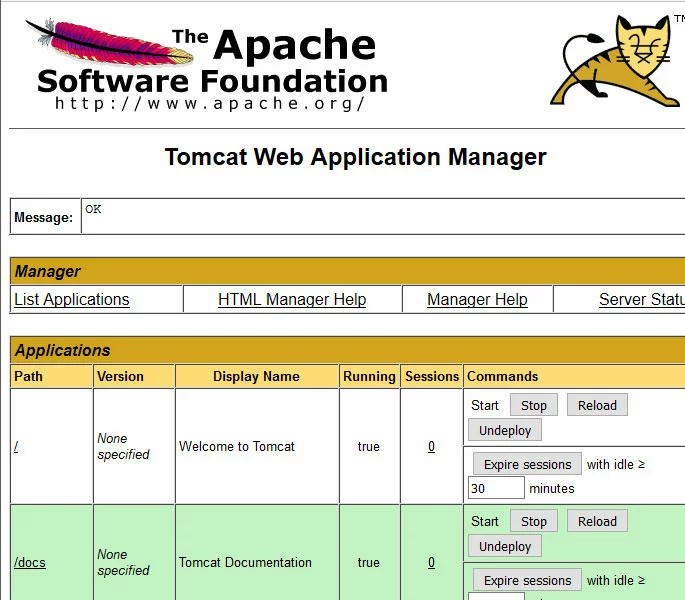Undeploy the Tomcat Documentation application
This screenshot has height=600, width=685.
coord(505,546)
